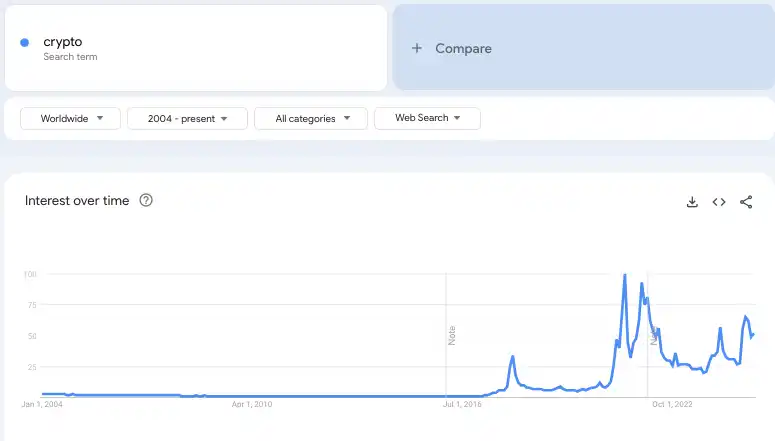Viewport: 775px width, 441px height.
Task: Click the Jan 1, 2004 axis label
Action: [42, 405]
